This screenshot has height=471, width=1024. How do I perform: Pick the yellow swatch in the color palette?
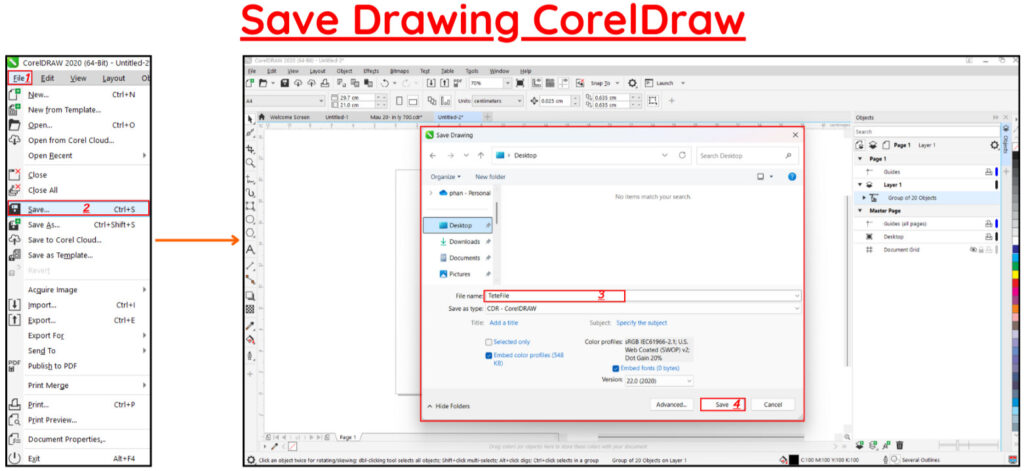pos(1016,274)
